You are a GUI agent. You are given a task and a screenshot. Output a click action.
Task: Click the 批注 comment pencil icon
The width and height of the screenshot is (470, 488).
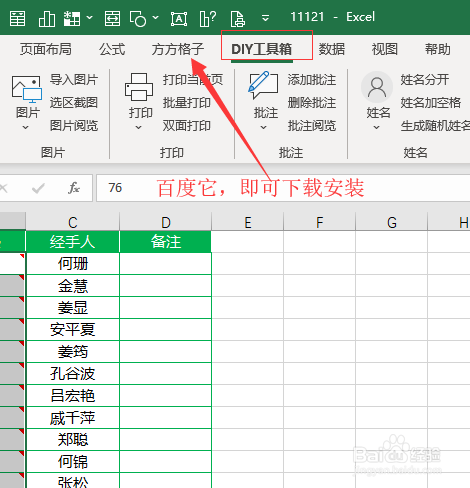click(x=263, y=85)
